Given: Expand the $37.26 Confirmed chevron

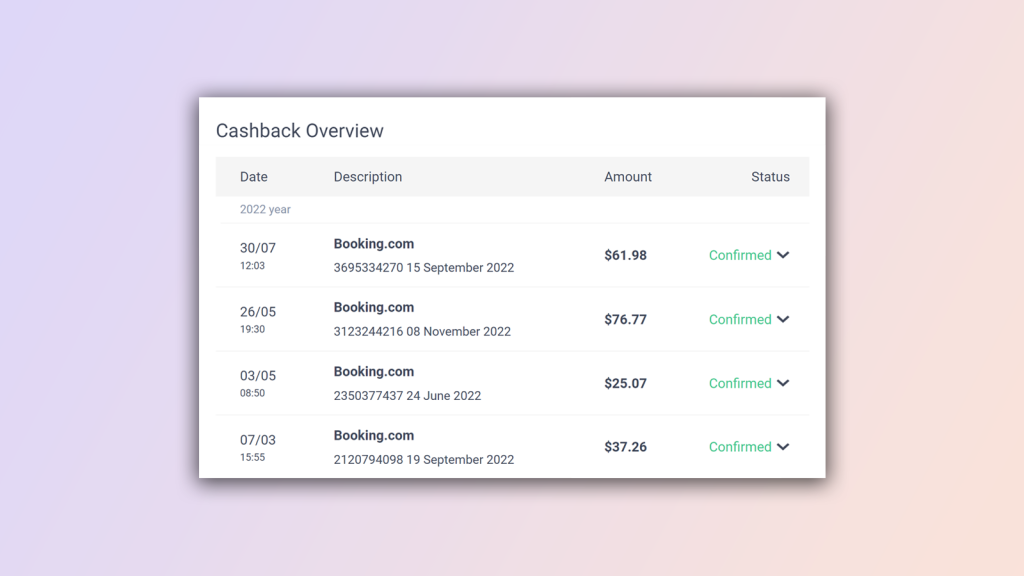Looking at the screenshot, I should click(x=783, y=447).
